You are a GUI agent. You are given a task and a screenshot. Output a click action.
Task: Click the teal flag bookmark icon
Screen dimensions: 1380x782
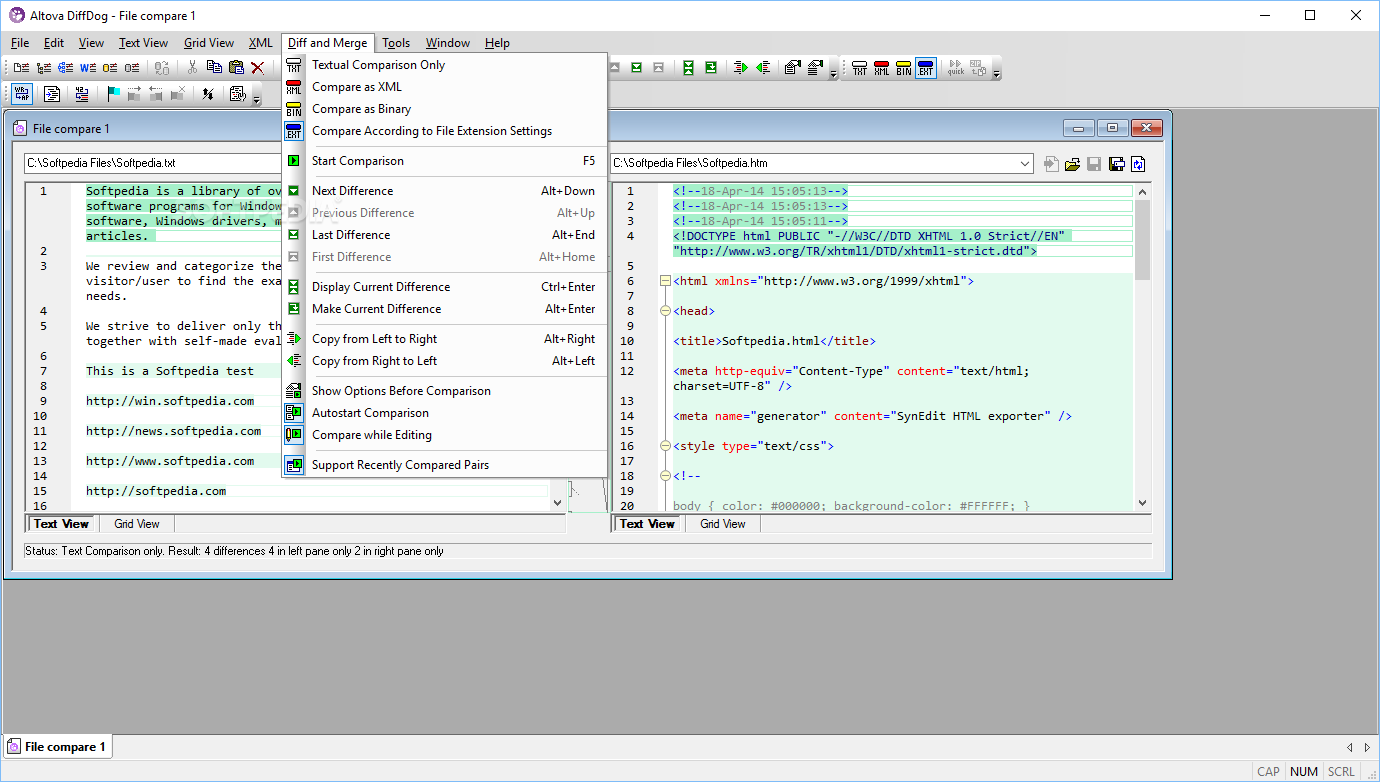[x=114, y=94]
